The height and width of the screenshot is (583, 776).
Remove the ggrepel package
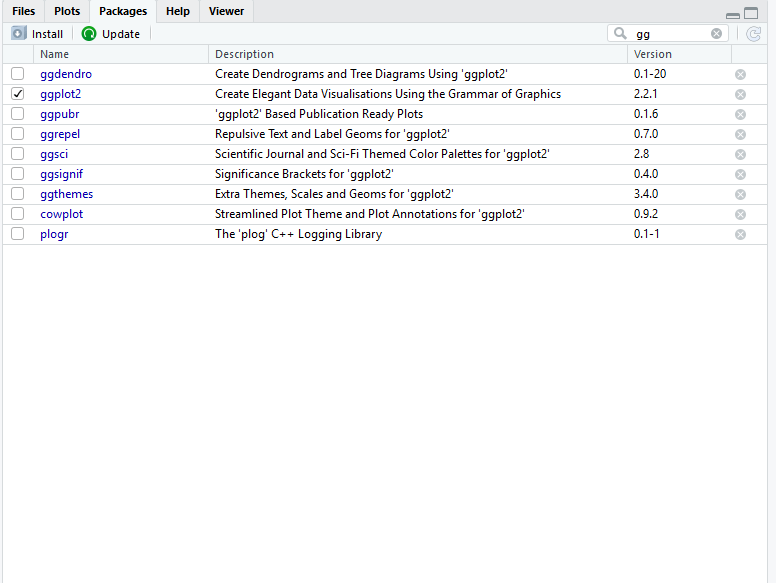click(740, 135)
